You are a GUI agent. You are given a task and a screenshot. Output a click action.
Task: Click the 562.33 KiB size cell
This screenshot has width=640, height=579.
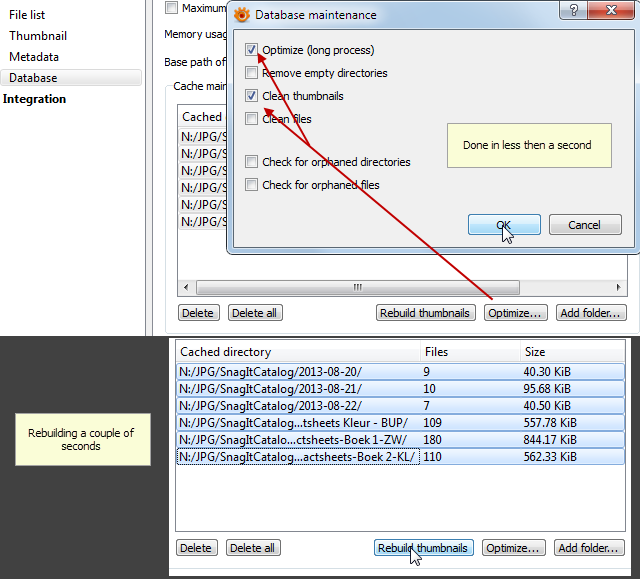[x=550, y=457]
